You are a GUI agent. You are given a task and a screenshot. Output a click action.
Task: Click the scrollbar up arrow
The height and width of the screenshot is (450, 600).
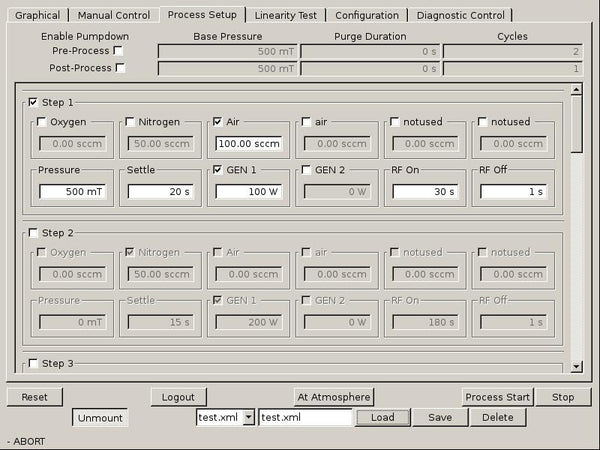[x=576, y=90]
